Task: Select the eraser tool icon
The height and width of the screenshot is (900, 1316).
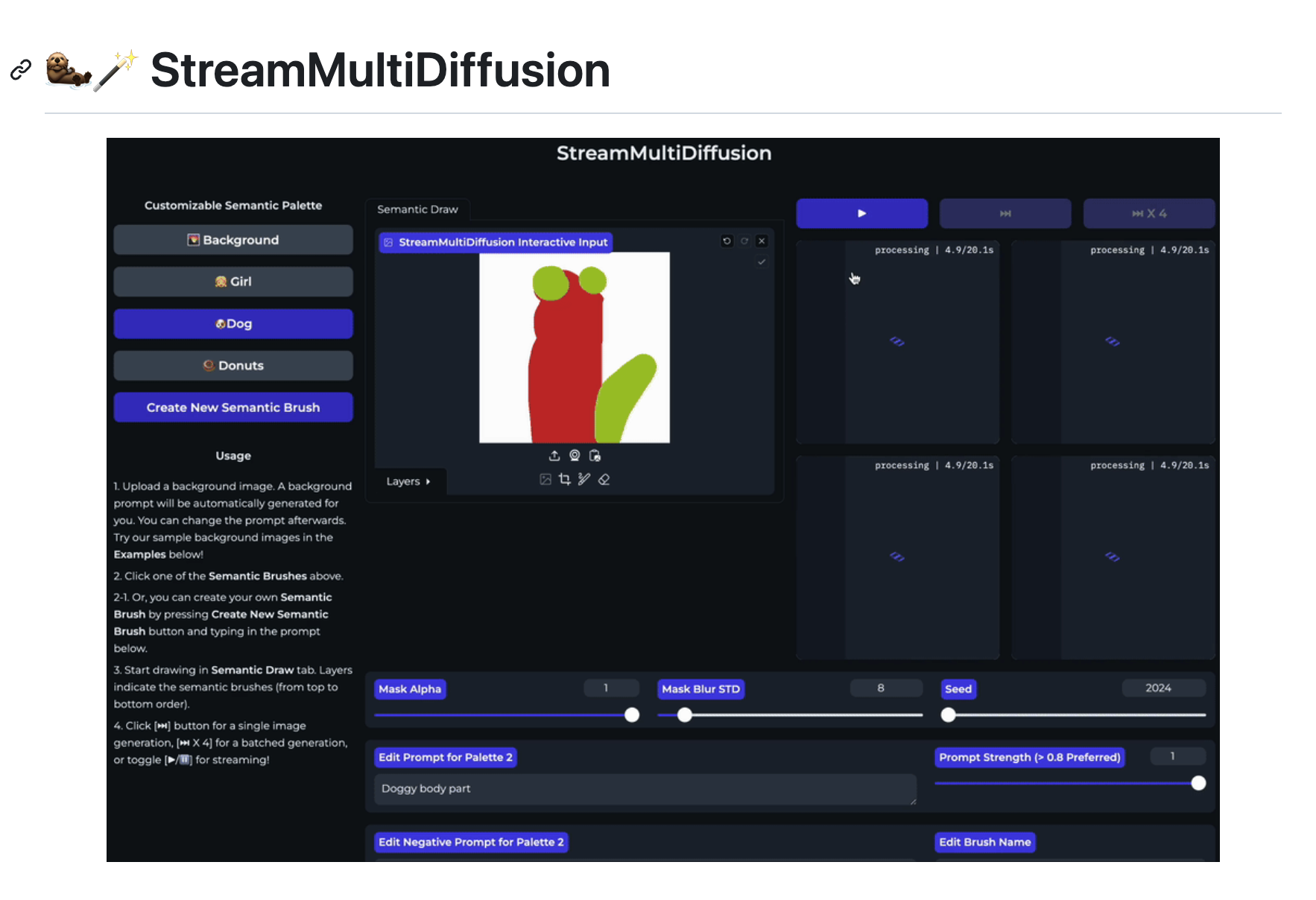Action: tap(604, 479)
